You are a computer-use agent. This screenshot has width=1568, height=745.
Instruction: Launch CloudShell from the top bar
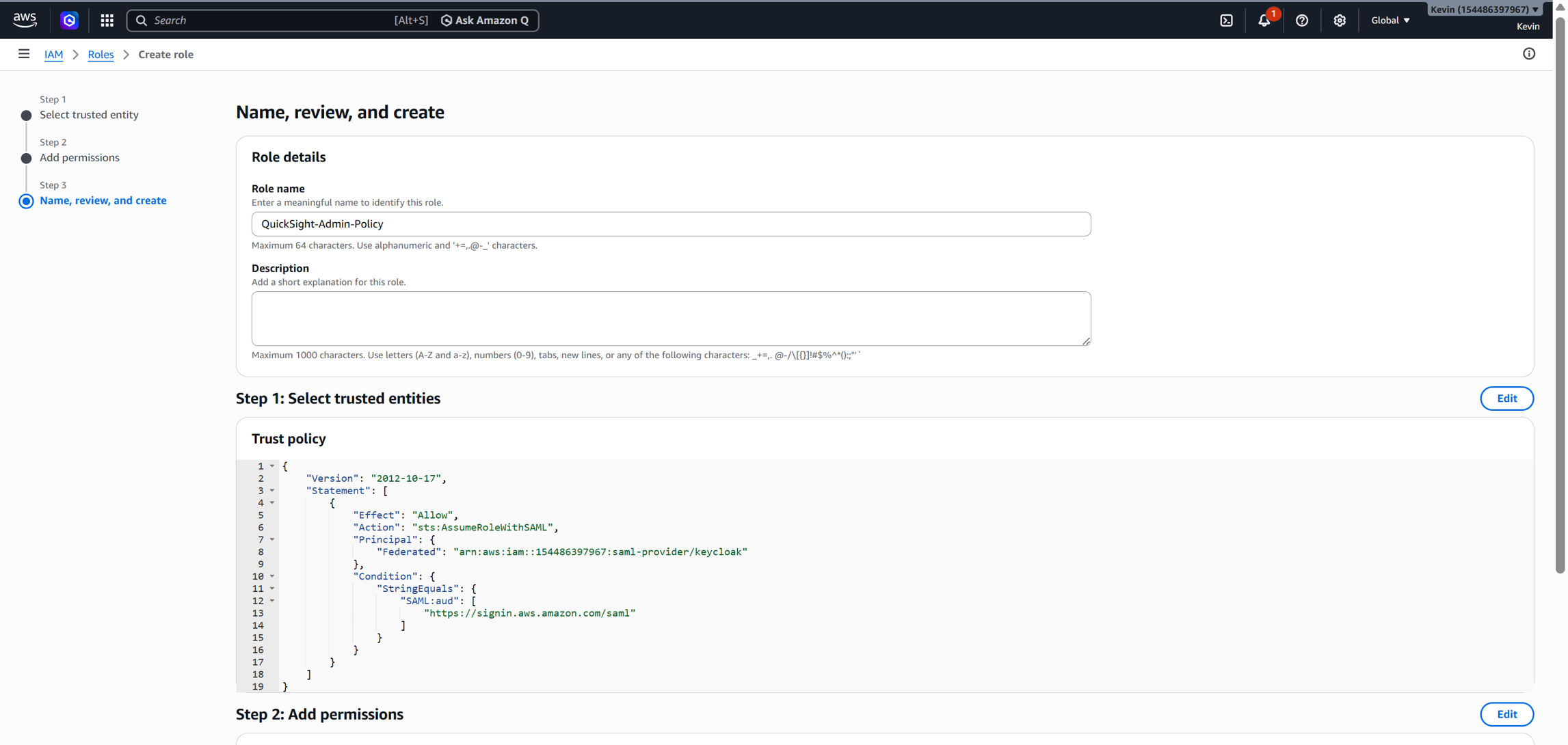click(1226, 21)
